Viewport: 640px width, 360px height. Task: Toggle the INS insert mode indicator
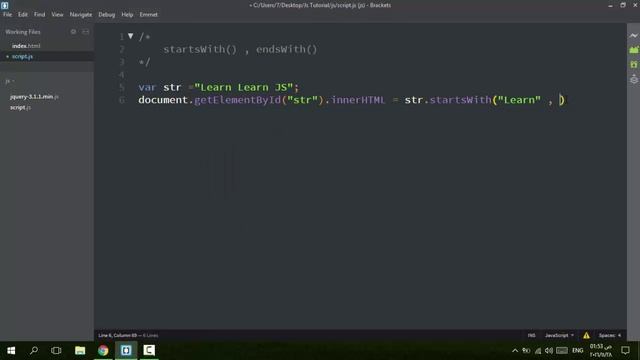tap(531, 336)
